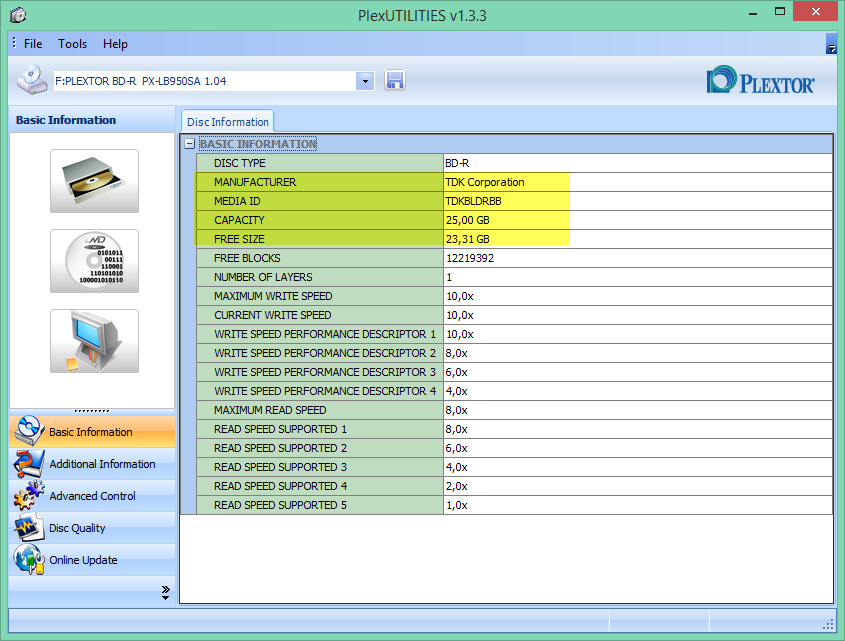This screenshot has height=641, width=845.
Task: Click the 12219392 free blocks value
Action: tap(470, 258)
